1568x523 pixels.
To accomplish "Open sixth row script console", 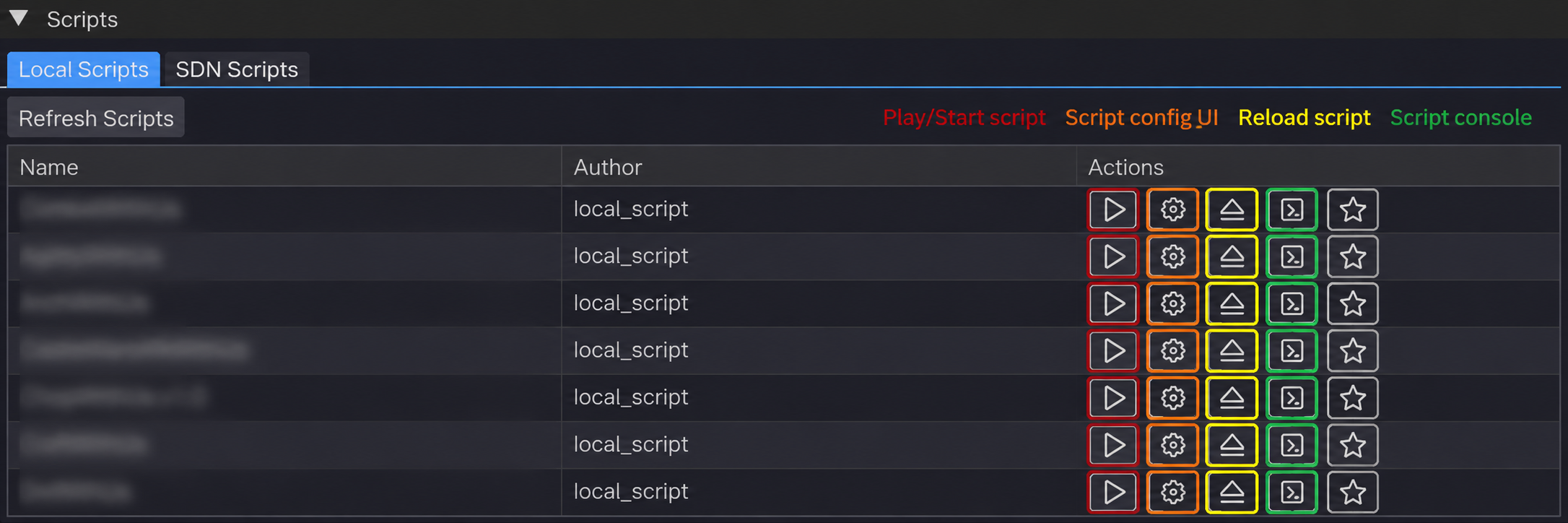I will tap(1292, 445).
